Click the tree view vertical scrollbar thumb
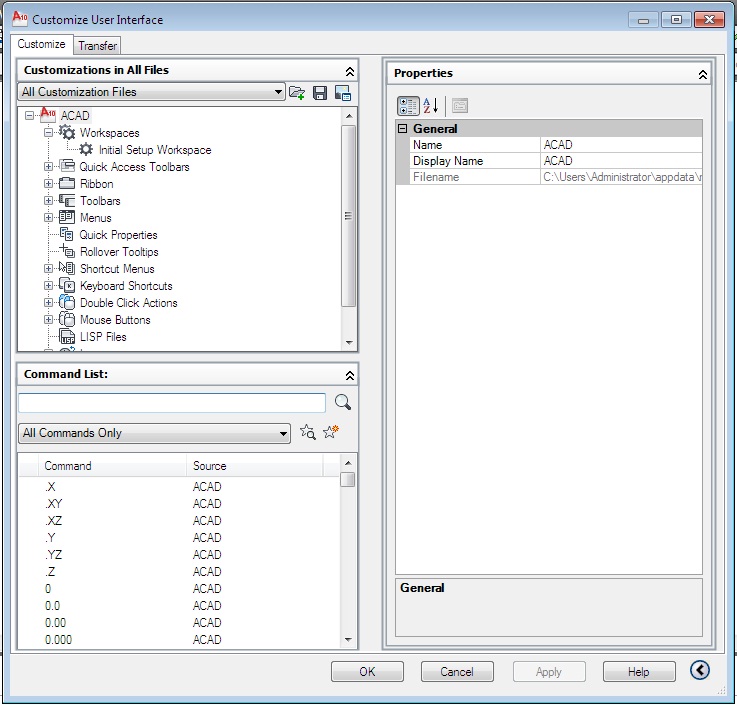737x706 pixels. 348,216
